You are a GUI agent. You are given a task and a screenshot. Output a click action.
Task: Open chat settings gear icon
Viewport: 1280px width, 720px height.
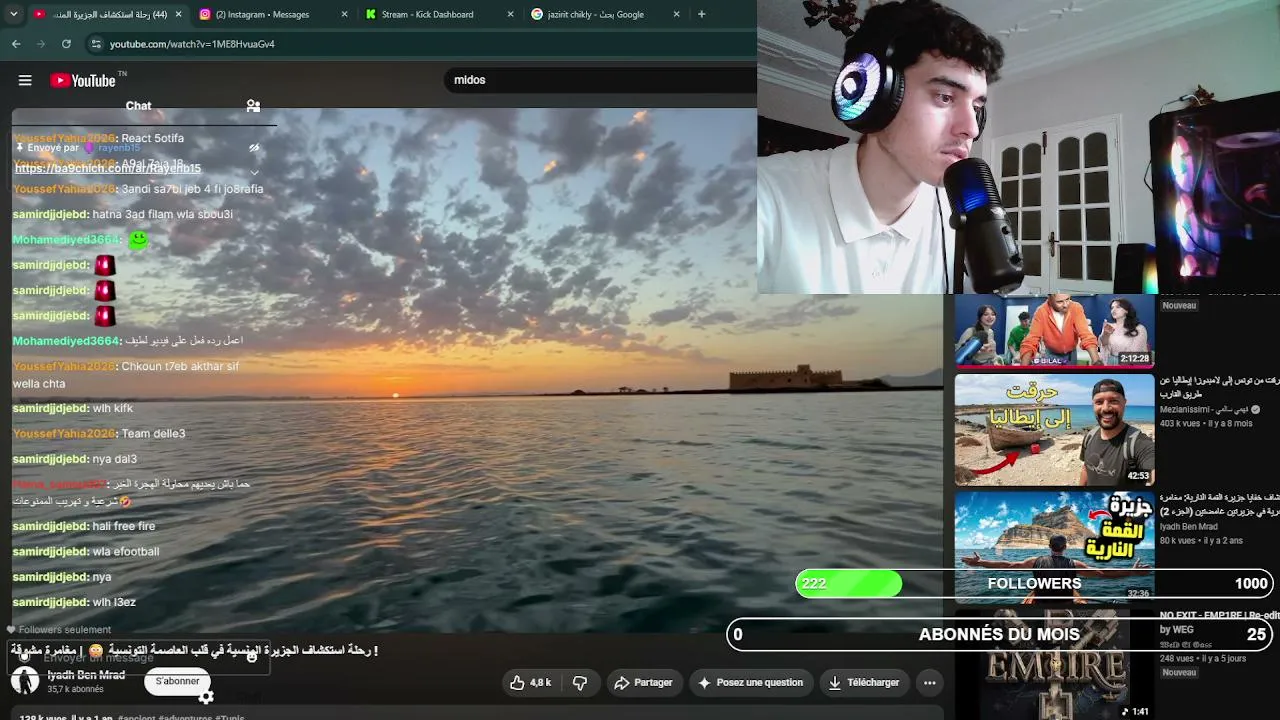206,697
